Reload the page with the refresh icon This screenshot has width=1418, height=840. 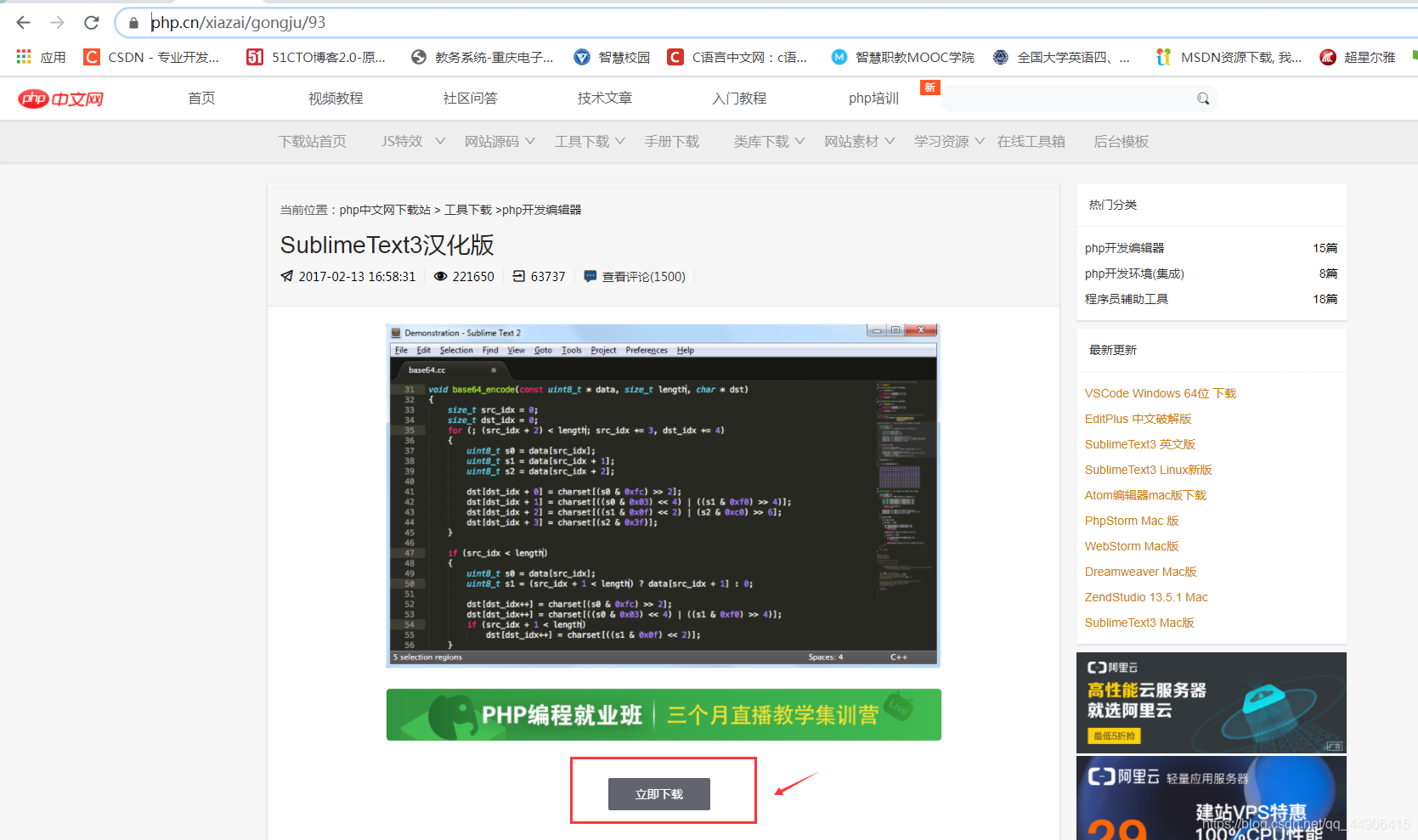(x=92, y=23)
